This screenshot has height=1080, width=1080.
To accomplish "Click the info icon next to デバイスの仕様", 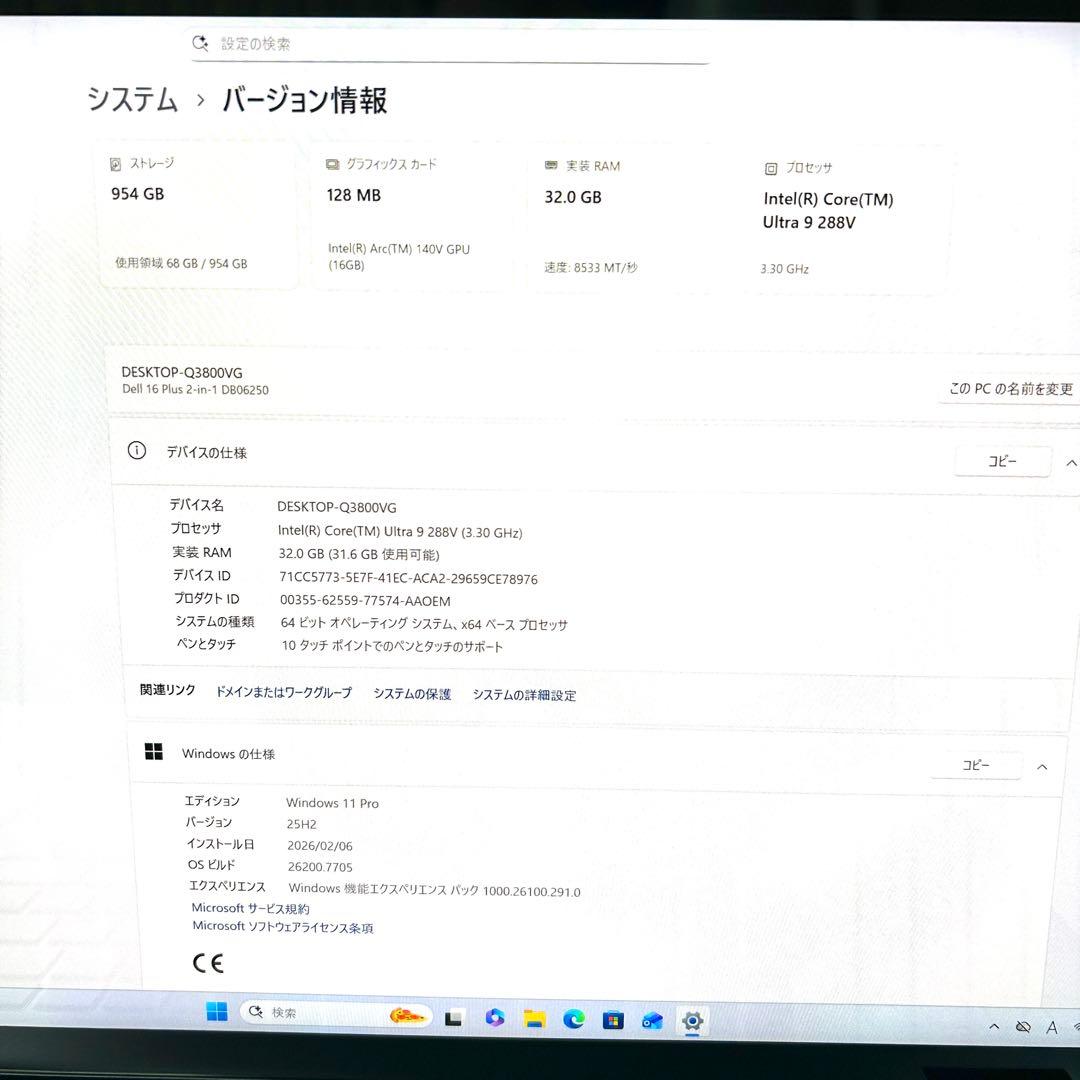I will click(137, 452).
